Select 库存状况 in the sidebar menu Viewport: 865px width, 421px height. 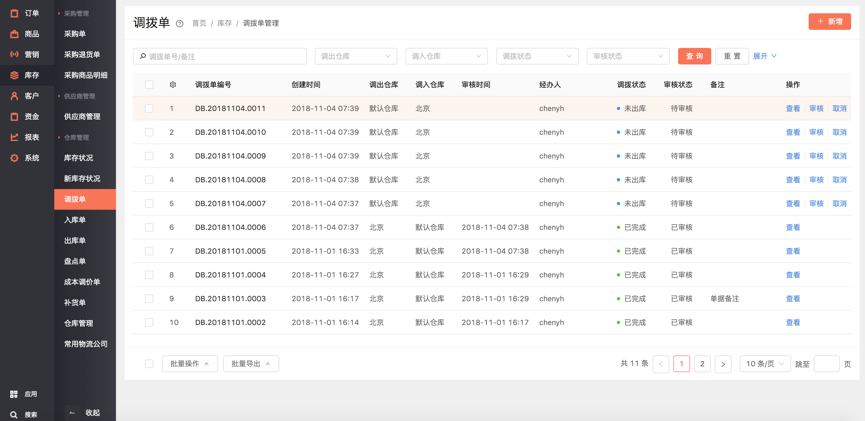click(x=78, y=158)
